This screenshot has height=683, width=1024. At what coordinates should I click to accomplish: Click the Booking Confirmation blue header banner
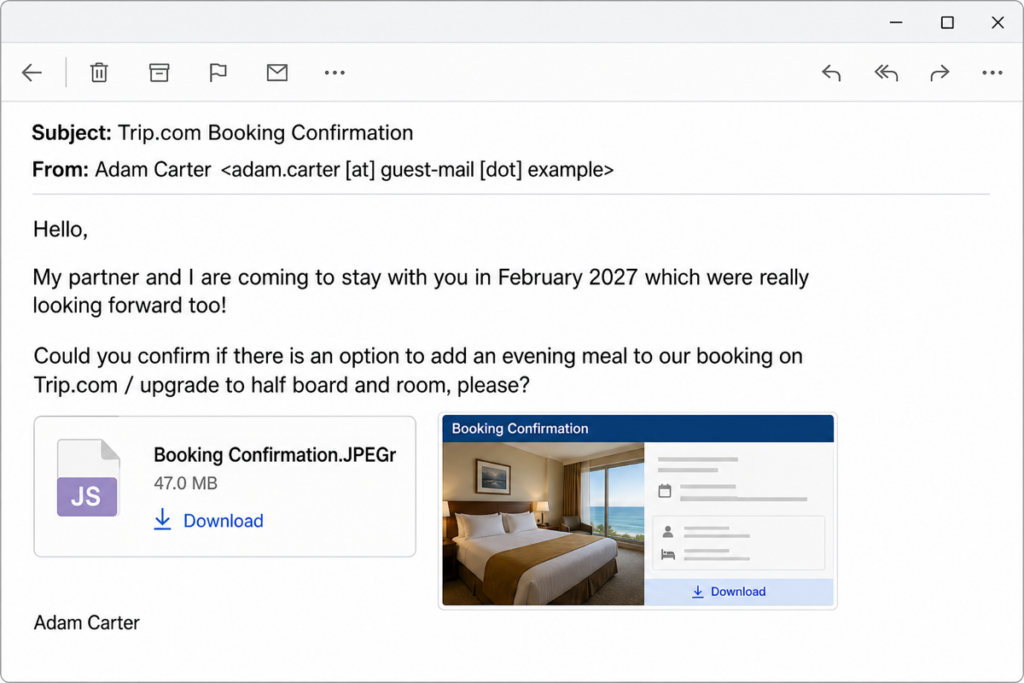tap(638, 428)
